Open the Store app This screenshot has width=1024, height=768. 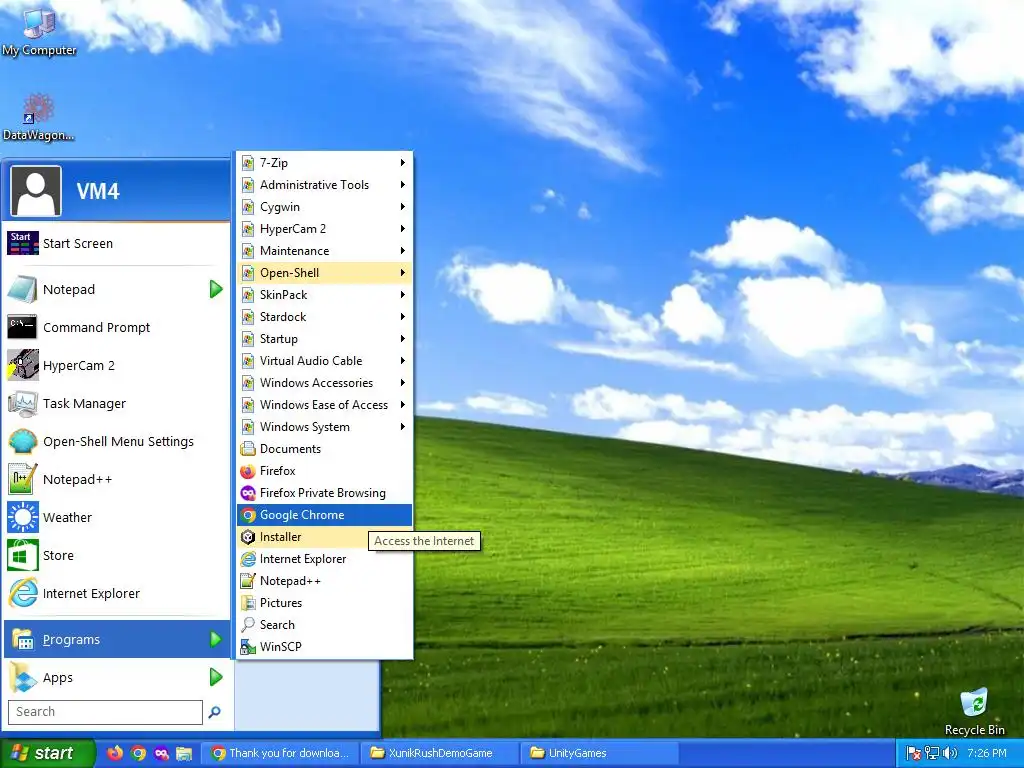point(116,555)
